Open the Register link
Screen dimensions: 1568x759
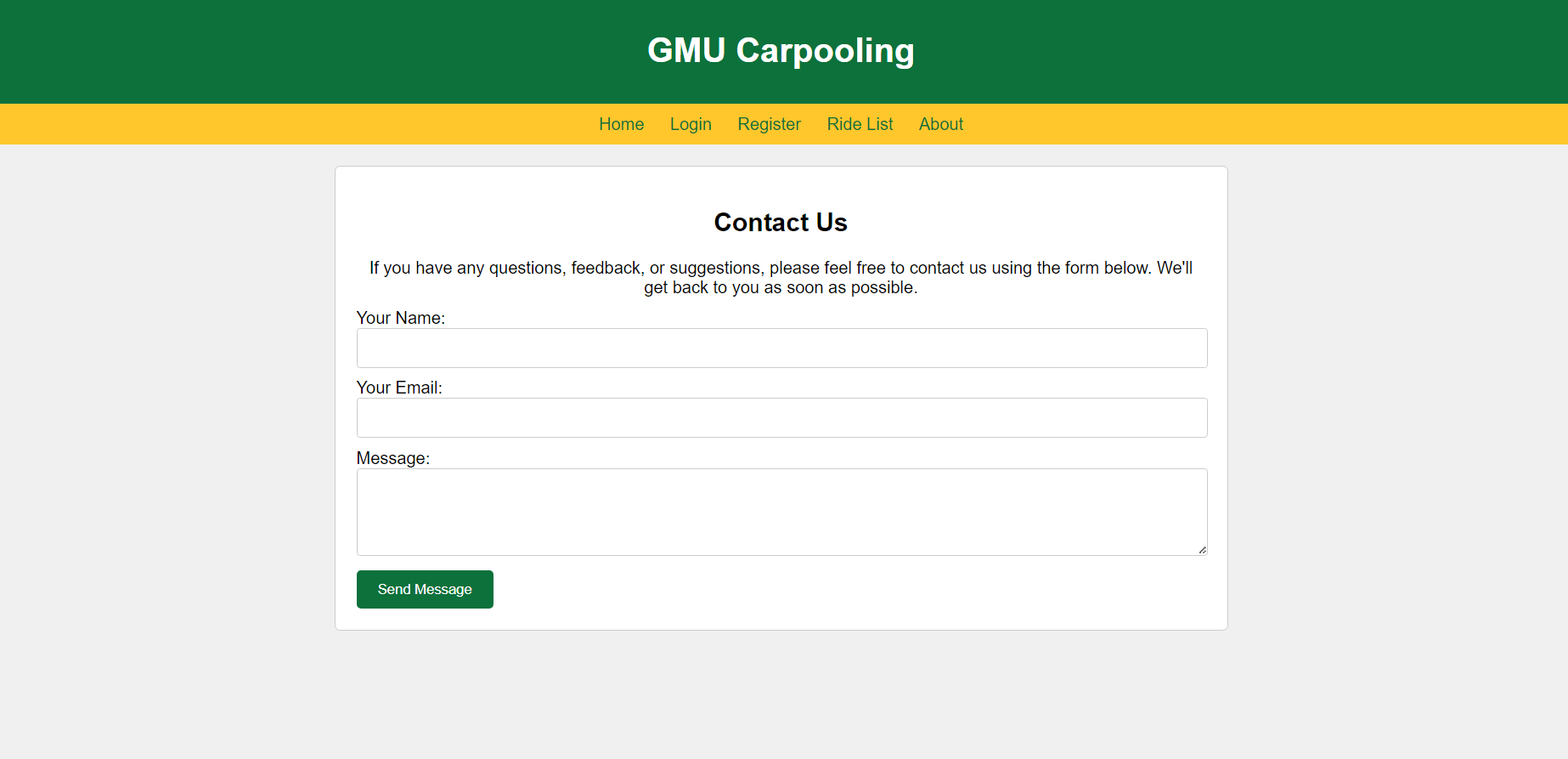tap(769, 124)
